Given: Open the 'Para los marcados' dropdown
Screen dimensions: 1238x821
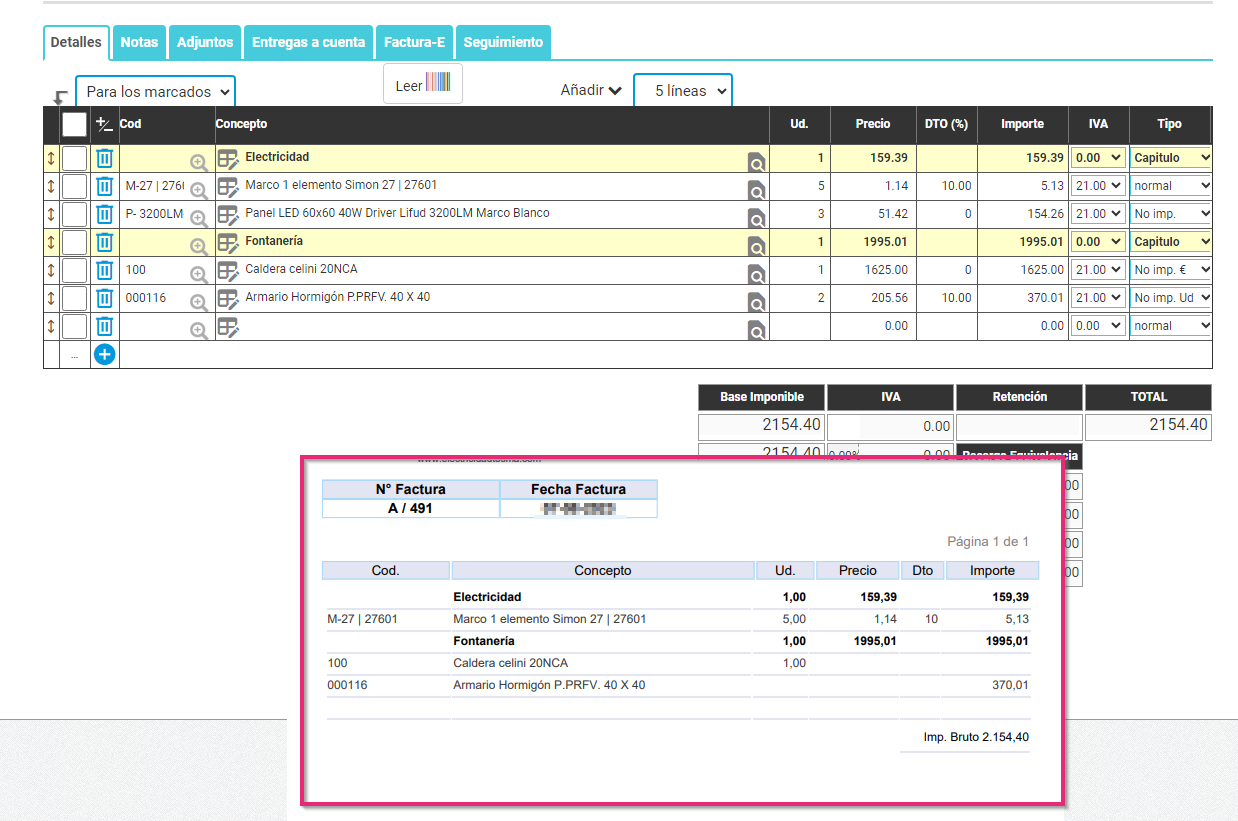Looking at the screenshot, I should [155, 90].
